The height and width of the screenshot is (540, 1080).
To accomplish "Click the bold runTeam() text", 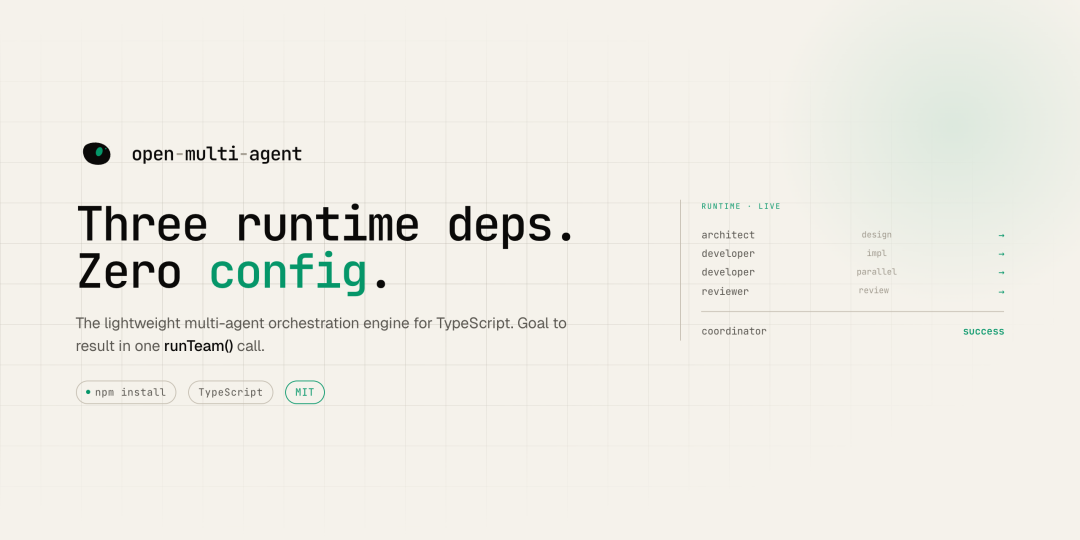I will tap(199, 346).
